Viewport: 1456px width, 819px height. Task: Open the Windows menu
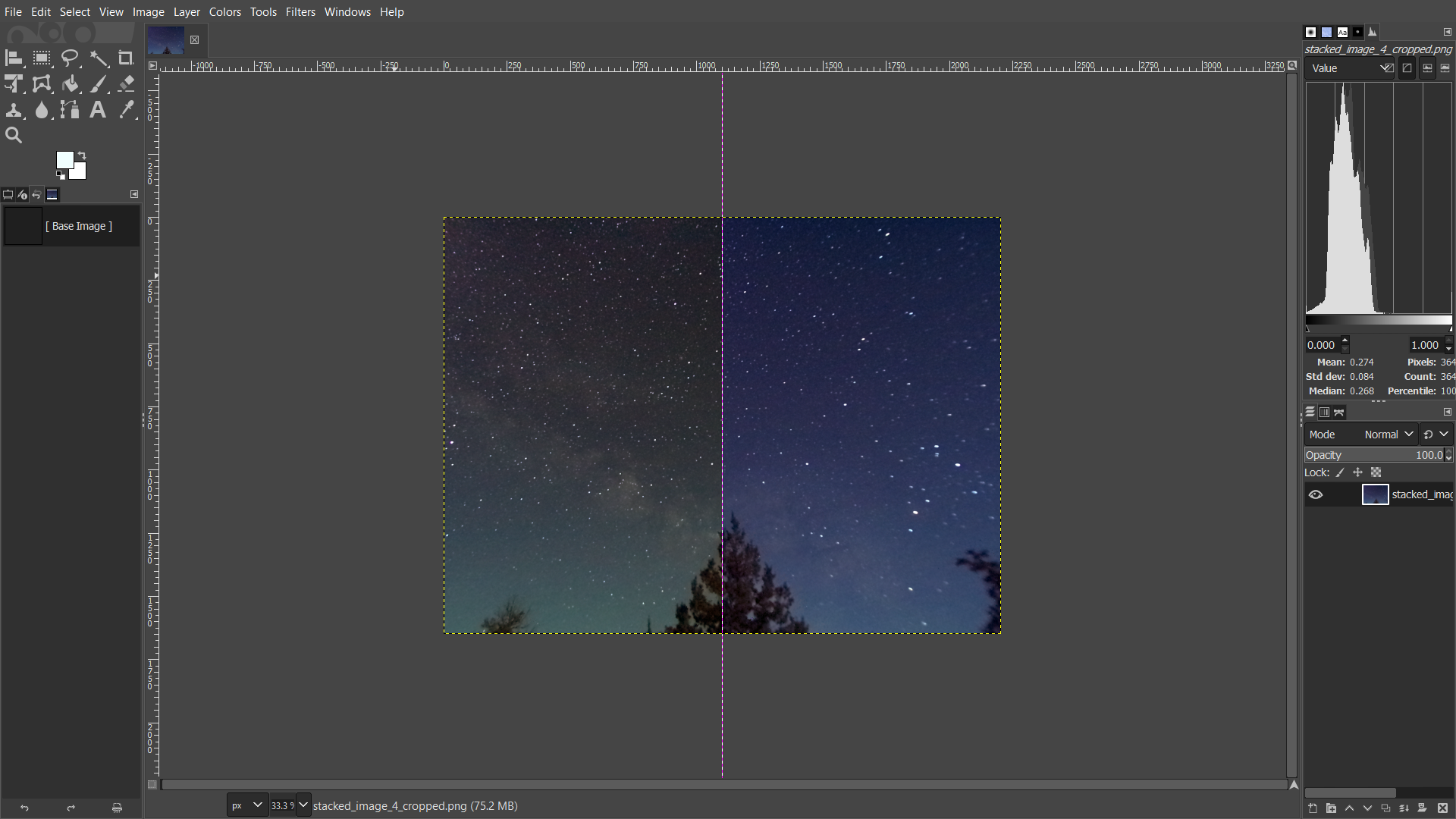pyautogui.click(x=347, y=12)
